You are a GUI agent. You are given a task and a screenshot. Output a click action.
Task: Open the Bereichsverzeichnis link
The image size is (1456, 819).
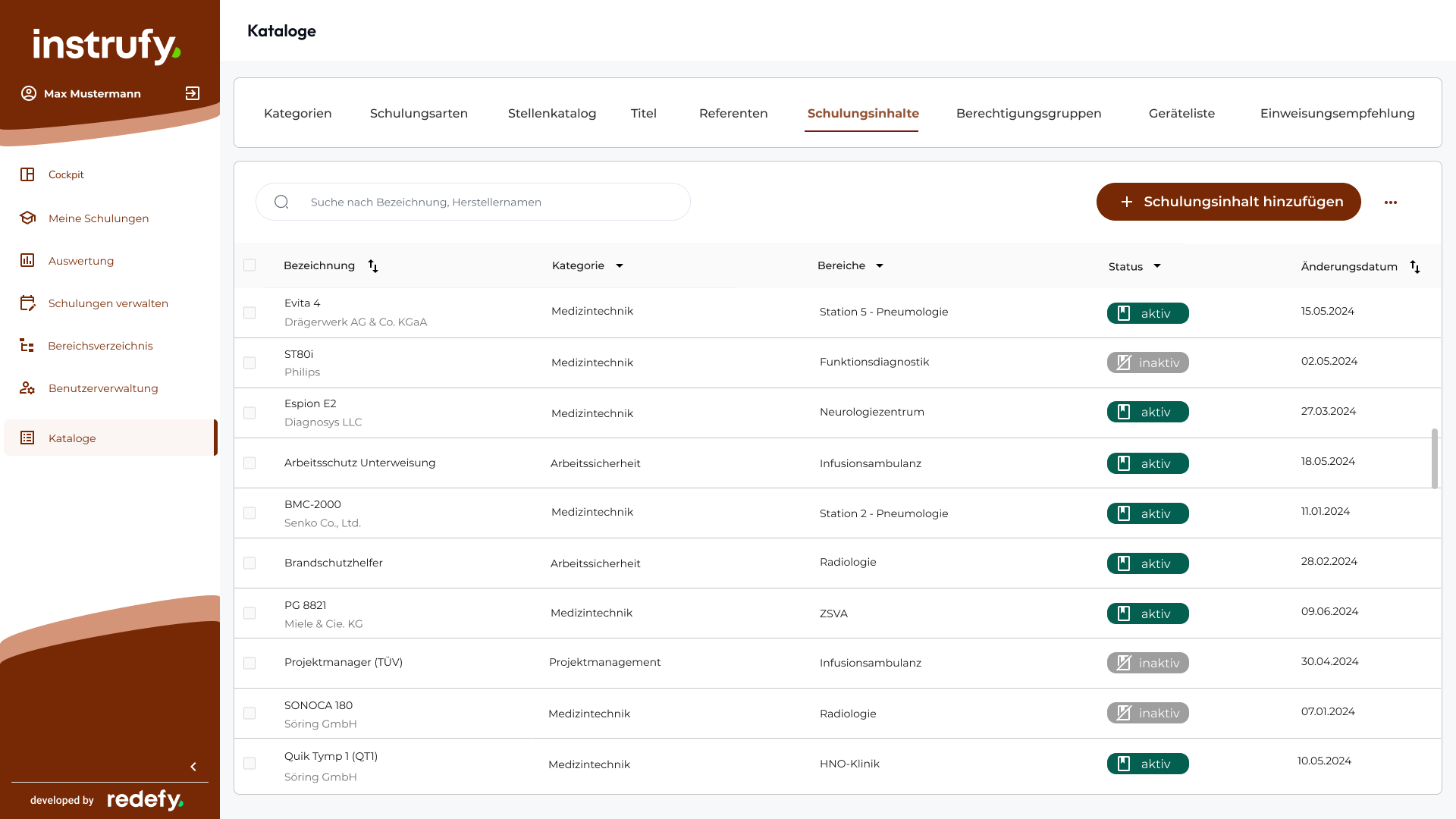100,346
